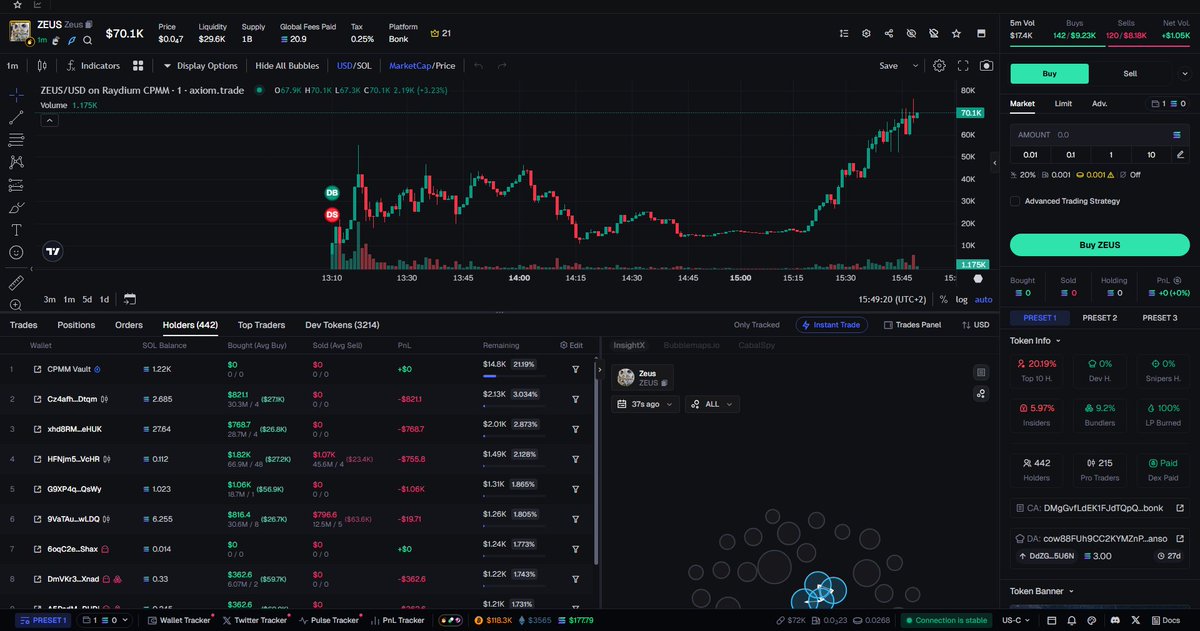Toggle MarketCap/Price chart mode
Image resolution: width=1200 pixels, height=631 pixels.
tap(422, 66)
